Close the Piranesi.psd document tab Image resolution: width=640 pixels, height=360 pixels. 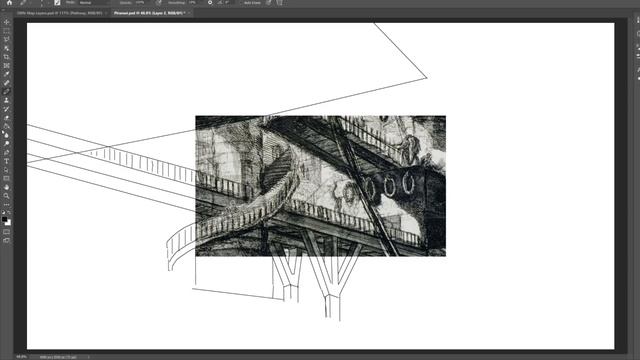tap(189, 13)
